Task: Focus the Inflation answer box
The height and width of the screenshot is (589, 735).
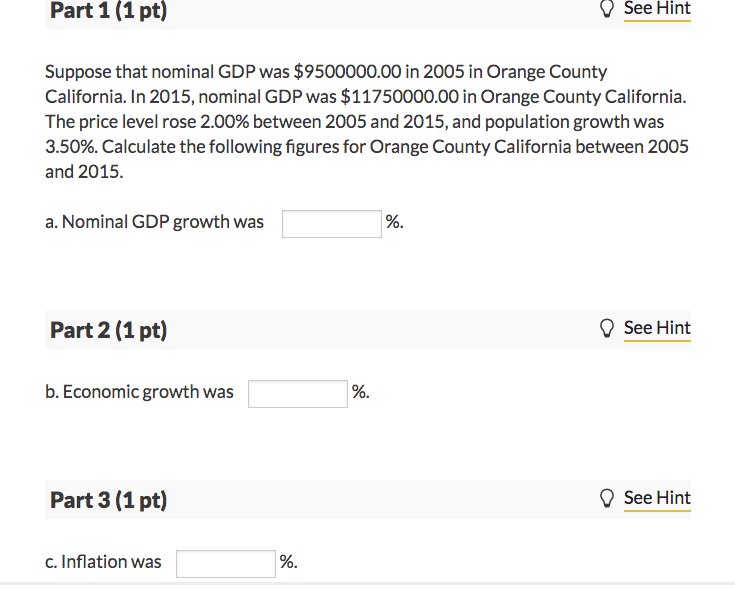Action: pyautogui.click(x=226, y=564)
